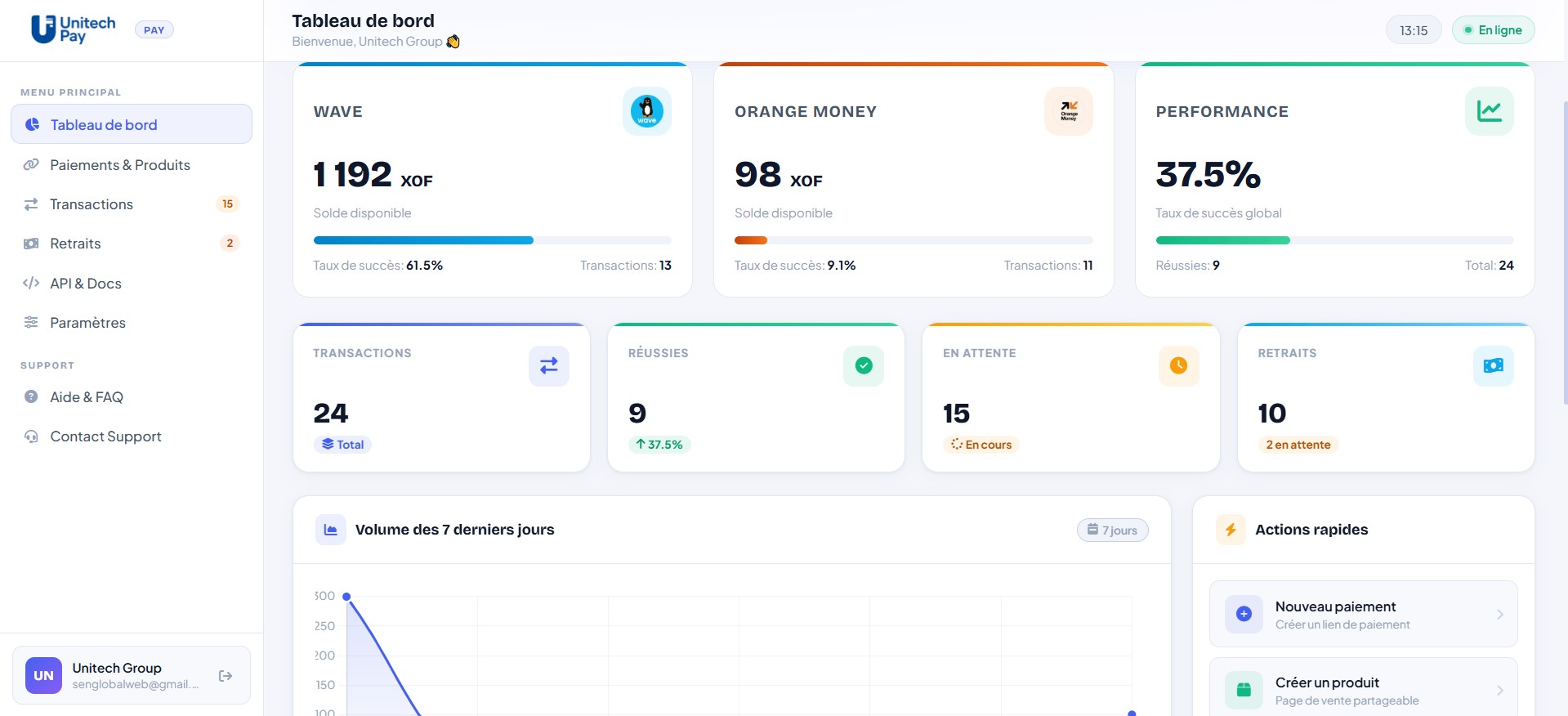Click the Orange Money logo icon

pyautogui.click(x=1069, y=111)
